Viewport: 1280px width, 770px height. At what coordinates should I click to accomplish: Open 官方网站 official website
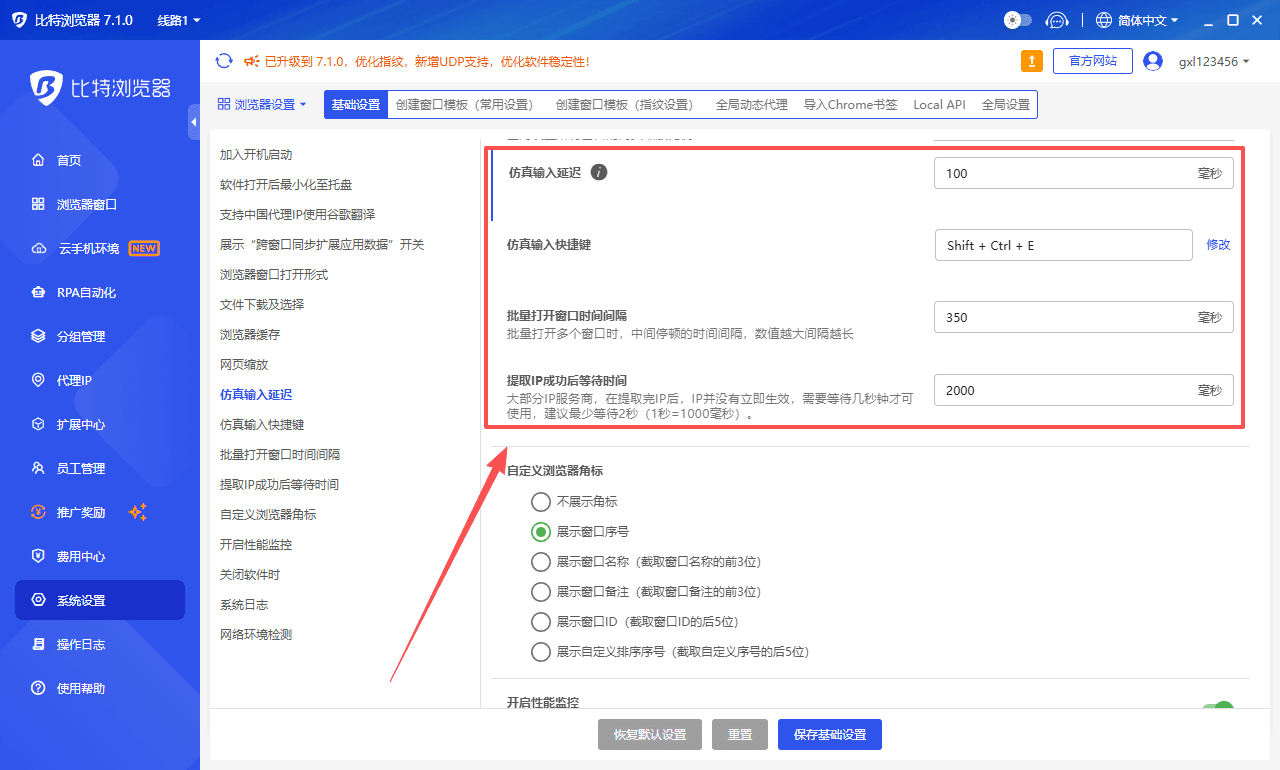click(1092, 60)
